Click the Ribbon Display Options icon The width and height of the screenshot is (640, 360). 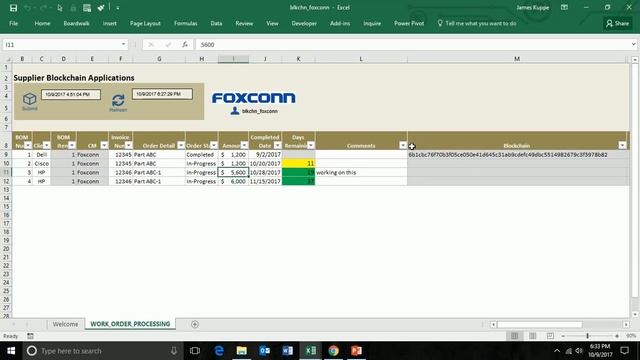click(564, 7)
